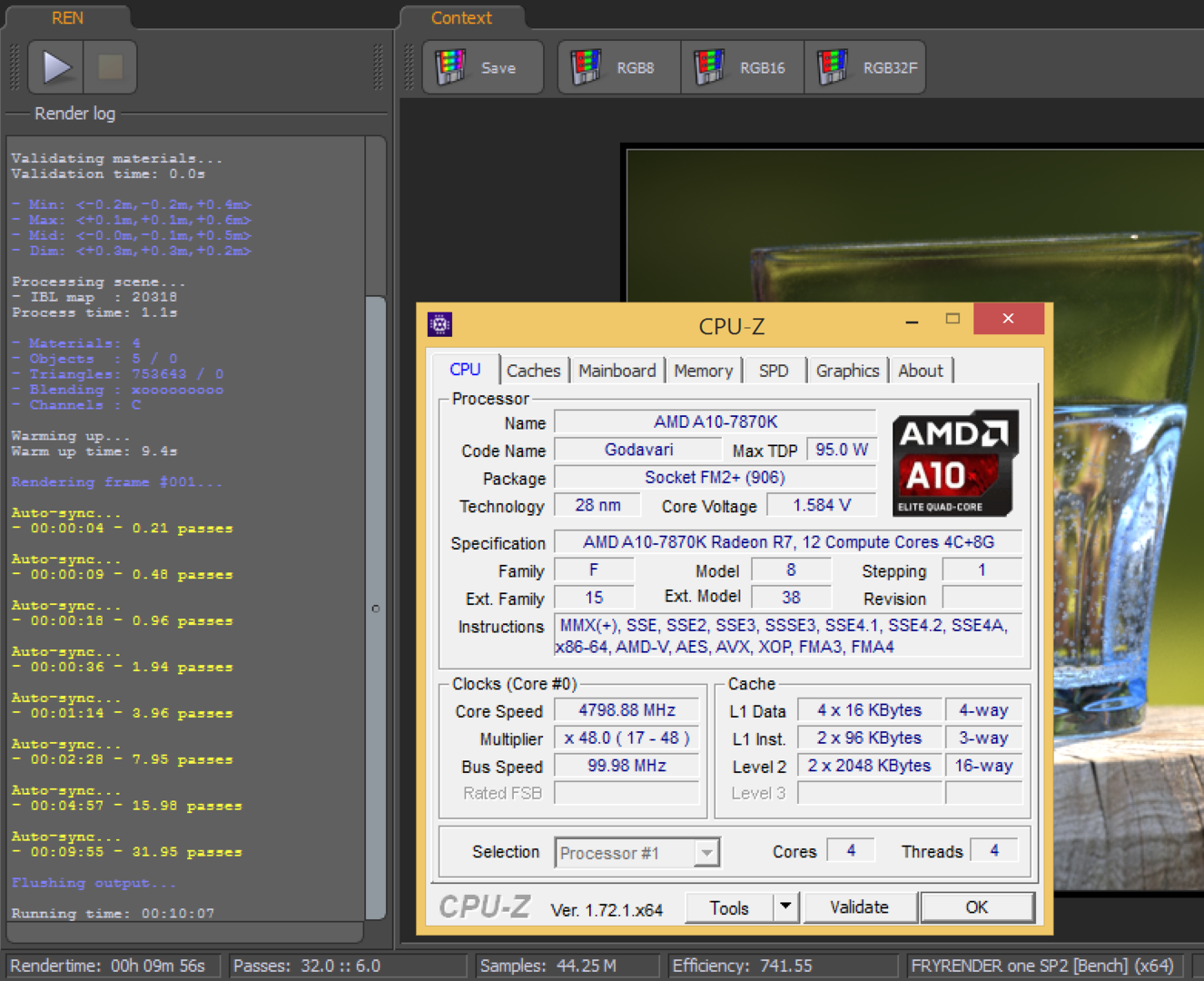Image resolution: width=1204 pixels, height=981 pixels.
Task: Click the Tools button
Action: point(729,907)
